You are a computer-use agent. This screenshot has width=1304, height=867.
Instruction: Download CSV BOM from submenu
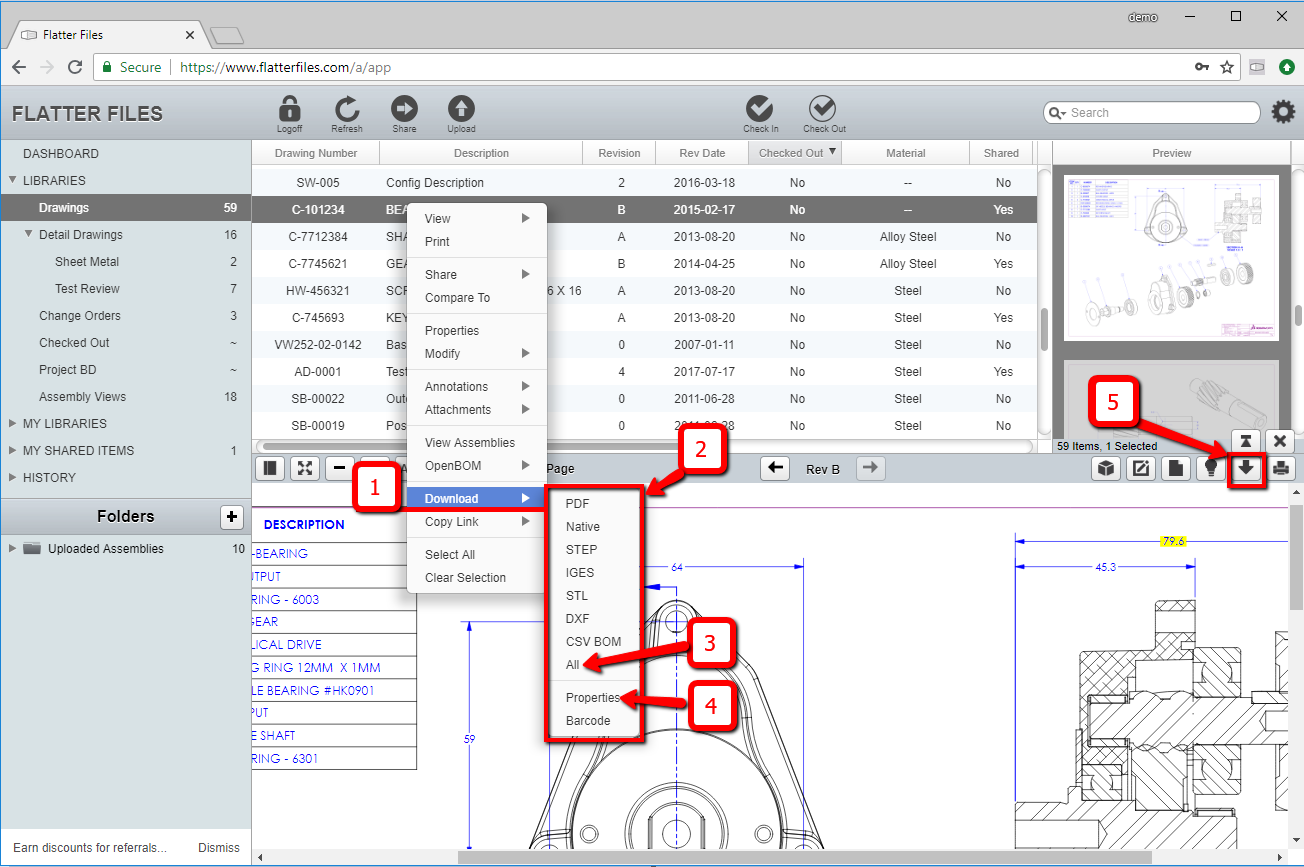point(594,641)
